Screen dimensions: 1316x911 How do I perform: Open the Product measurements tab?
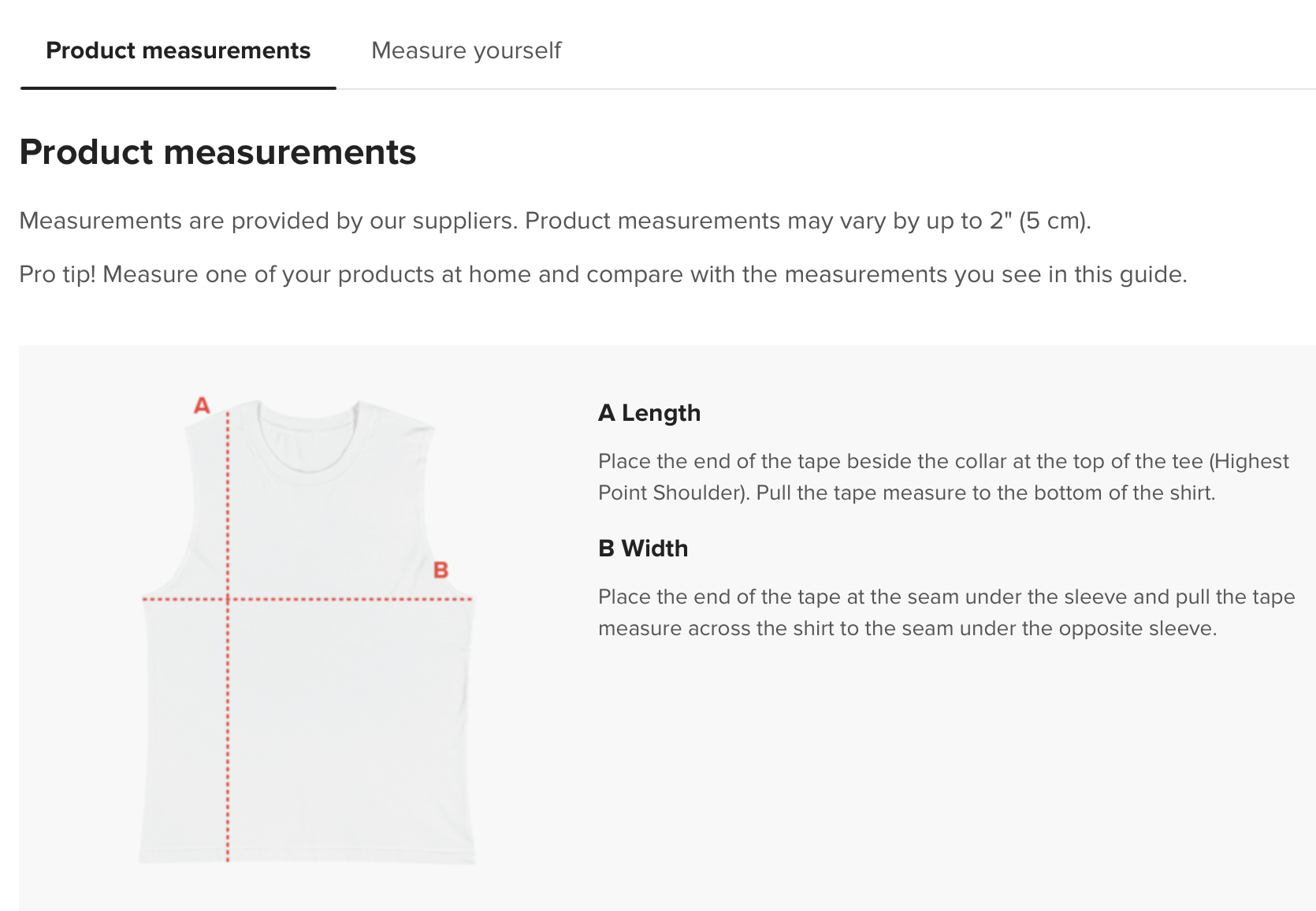coord(178,50)
